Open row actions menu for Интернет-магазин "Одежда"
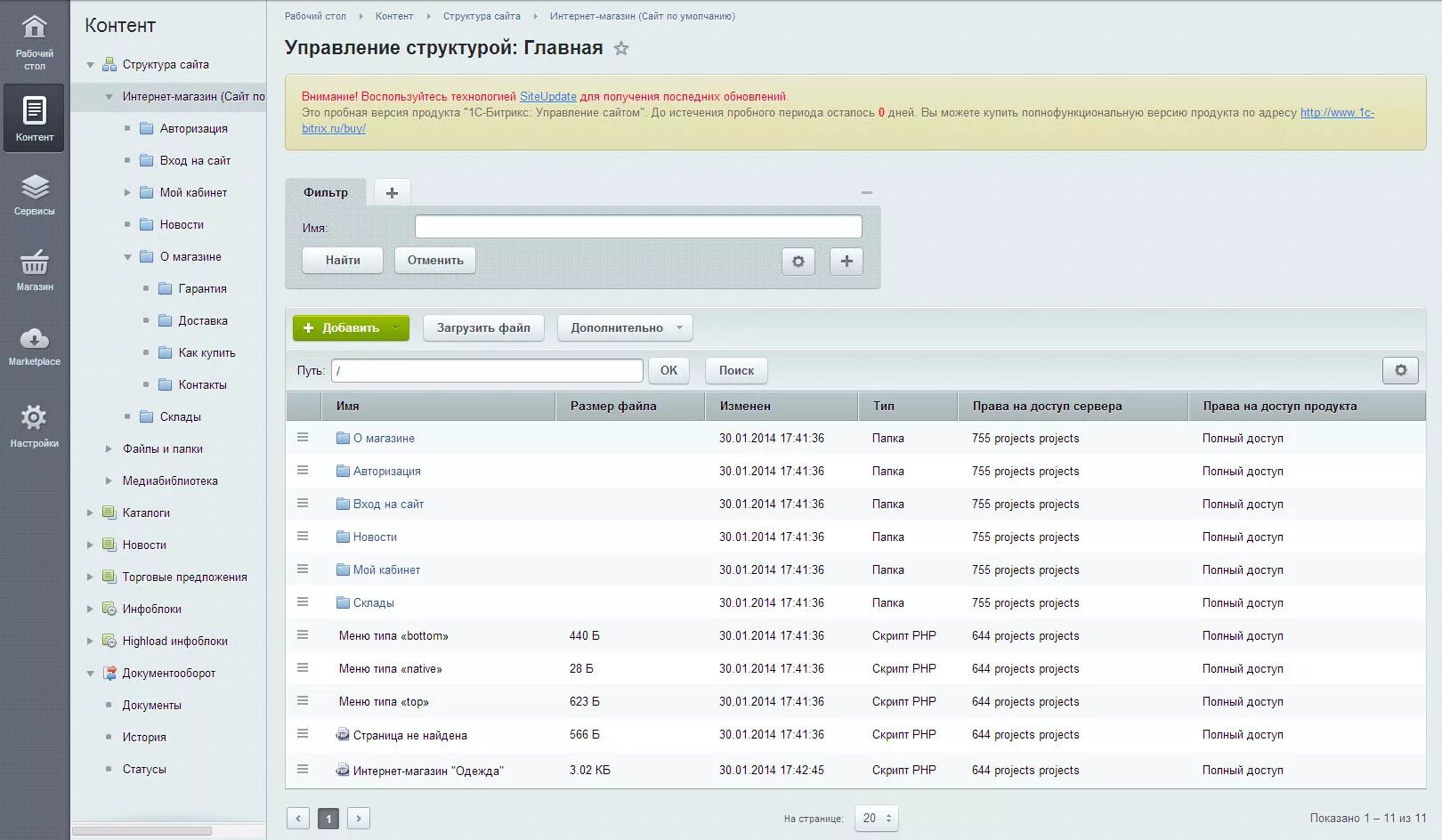The height and width of the screenshot is (840, 1442). 303,770
